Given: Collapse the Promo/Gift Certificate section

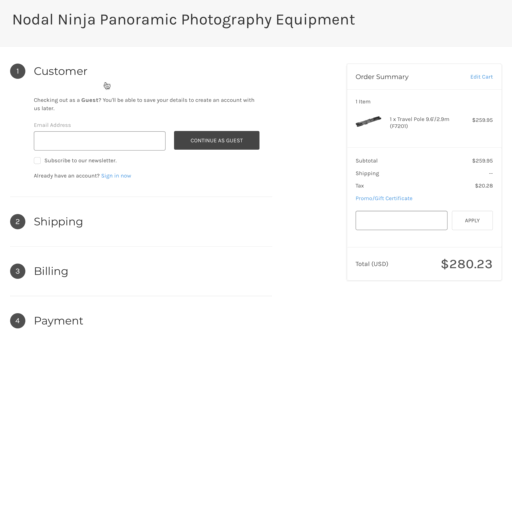Looking at the screenshot, I should pyautogui.click(x=384, y=198).
